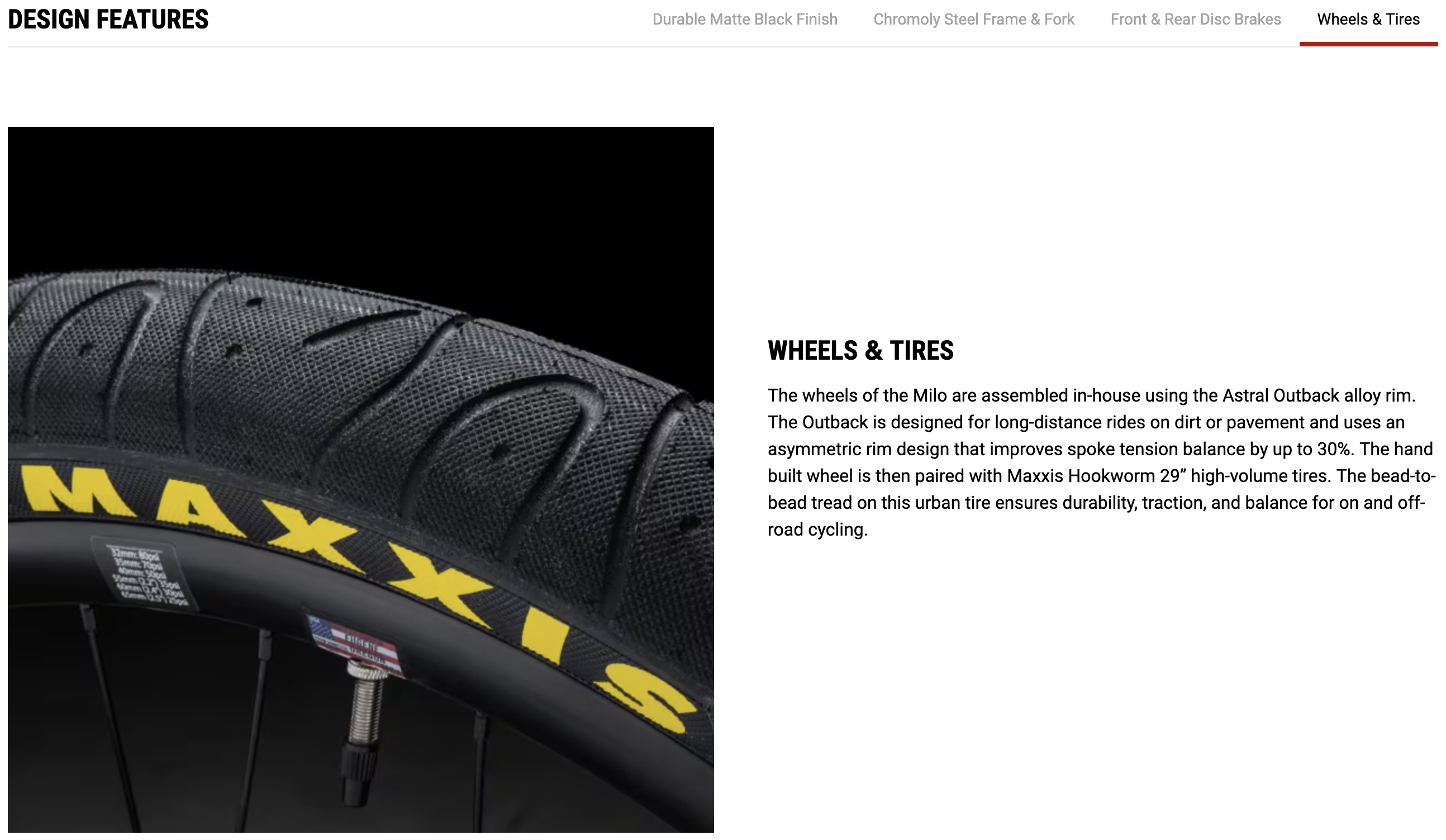Viewport: 1446px width, 840px height.
Task: Click the DESIGN FEATURES section heading
Action: [x=108, y=20]
